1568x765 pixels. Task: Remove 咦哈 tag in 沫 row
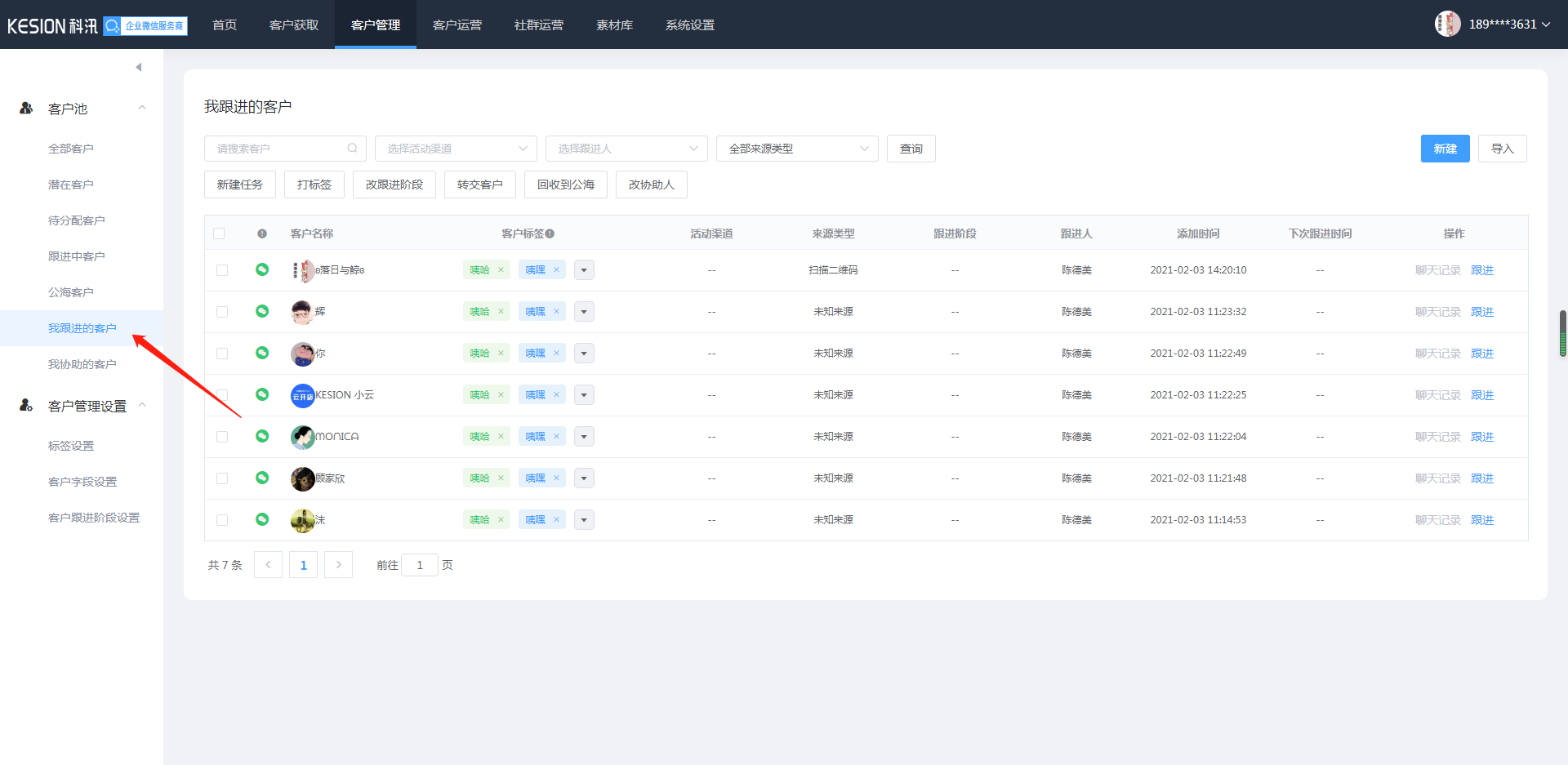coord(501,519)
